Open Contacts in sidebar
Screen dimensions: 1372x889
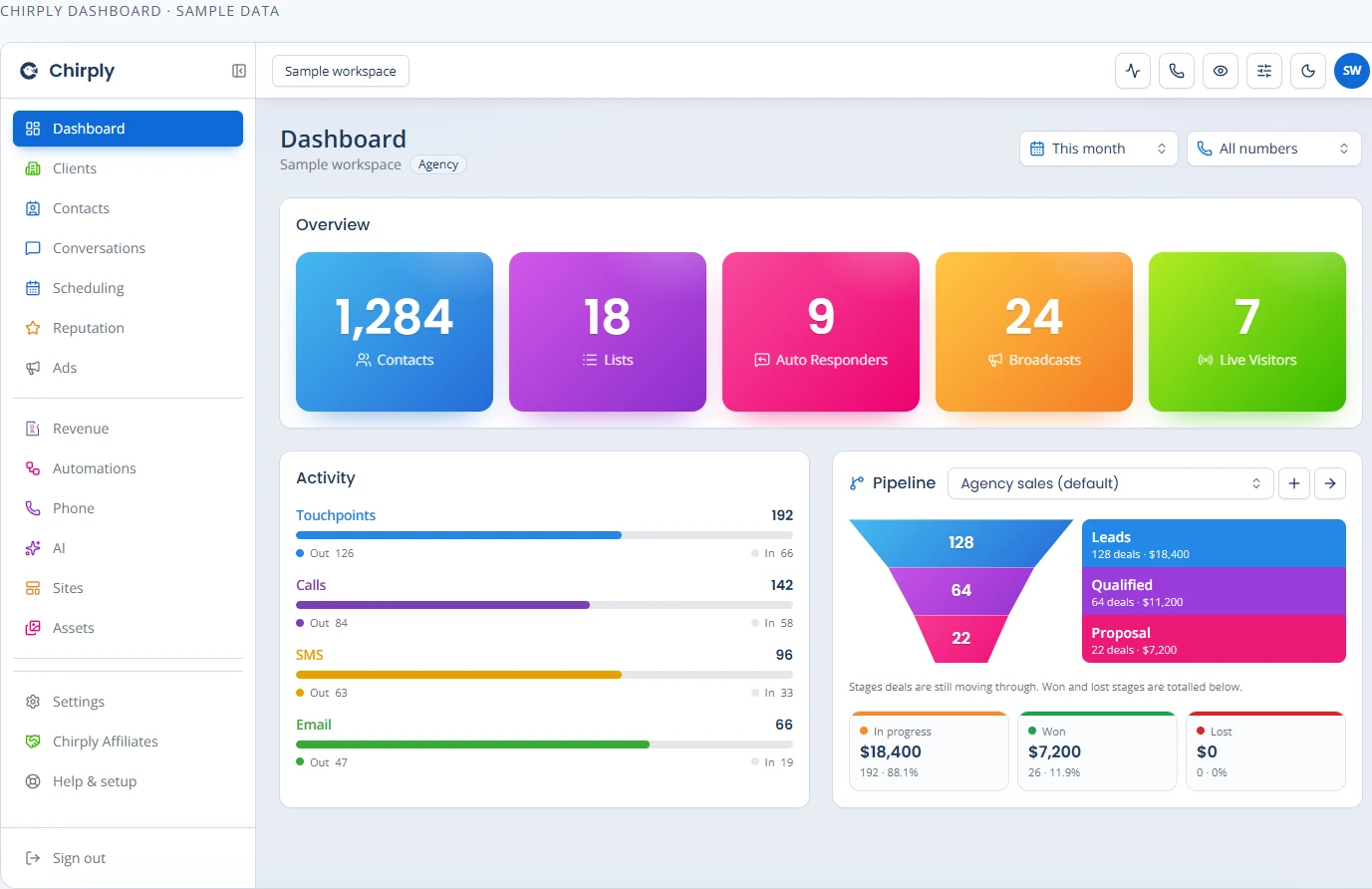pyautogui.click(x=128, y=208)
